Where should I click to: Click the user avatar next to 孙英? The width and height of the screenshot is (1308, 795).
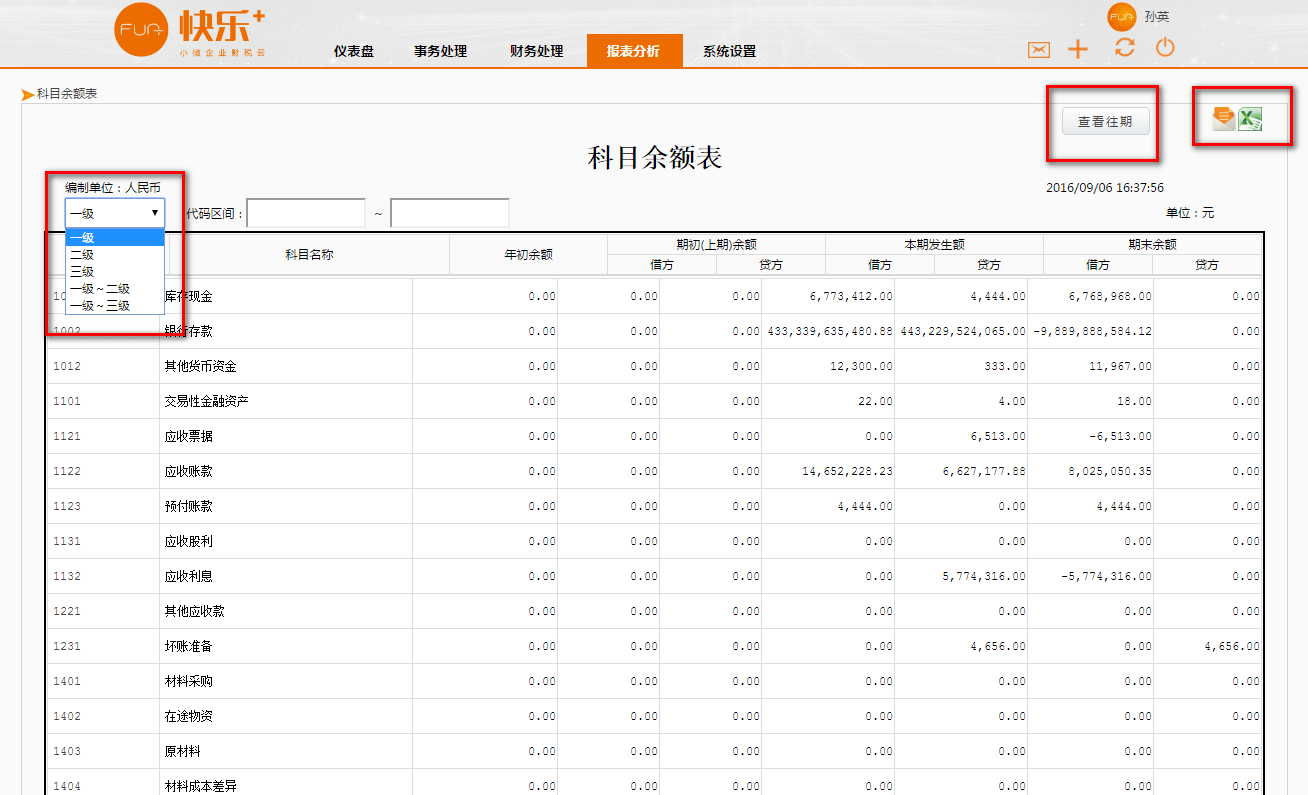(1121, 16)
